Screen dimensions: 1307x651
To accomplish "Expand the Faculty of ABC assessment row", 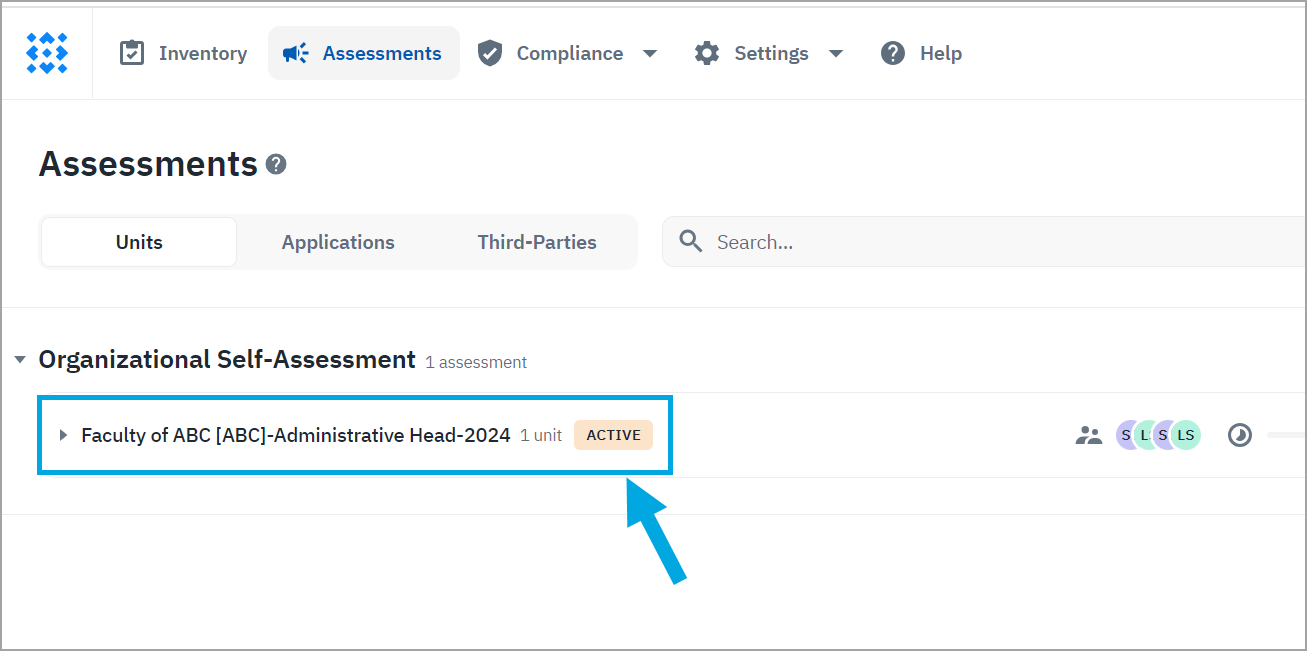I will pos(63,435).
